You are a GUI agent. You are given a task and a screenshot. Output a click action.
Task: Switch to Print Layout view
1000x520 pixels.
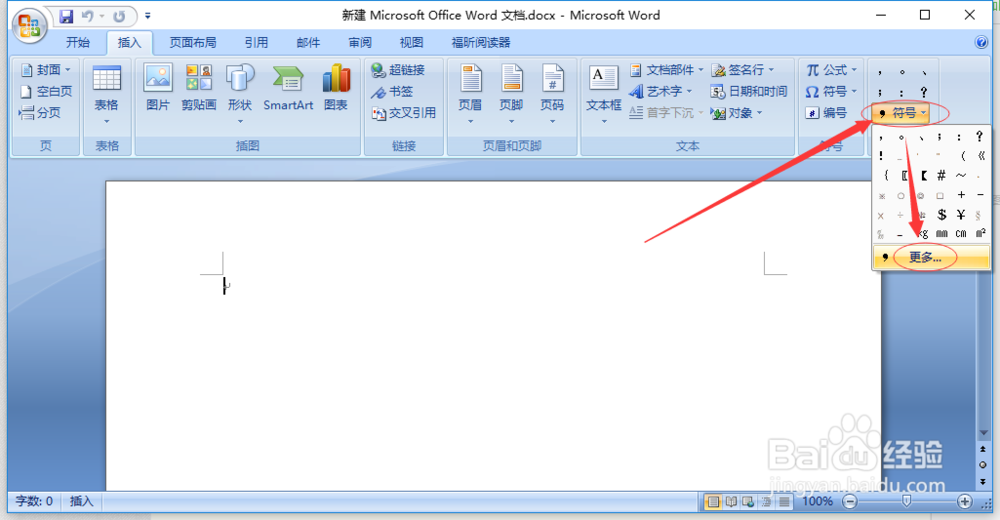click(714, 502)
